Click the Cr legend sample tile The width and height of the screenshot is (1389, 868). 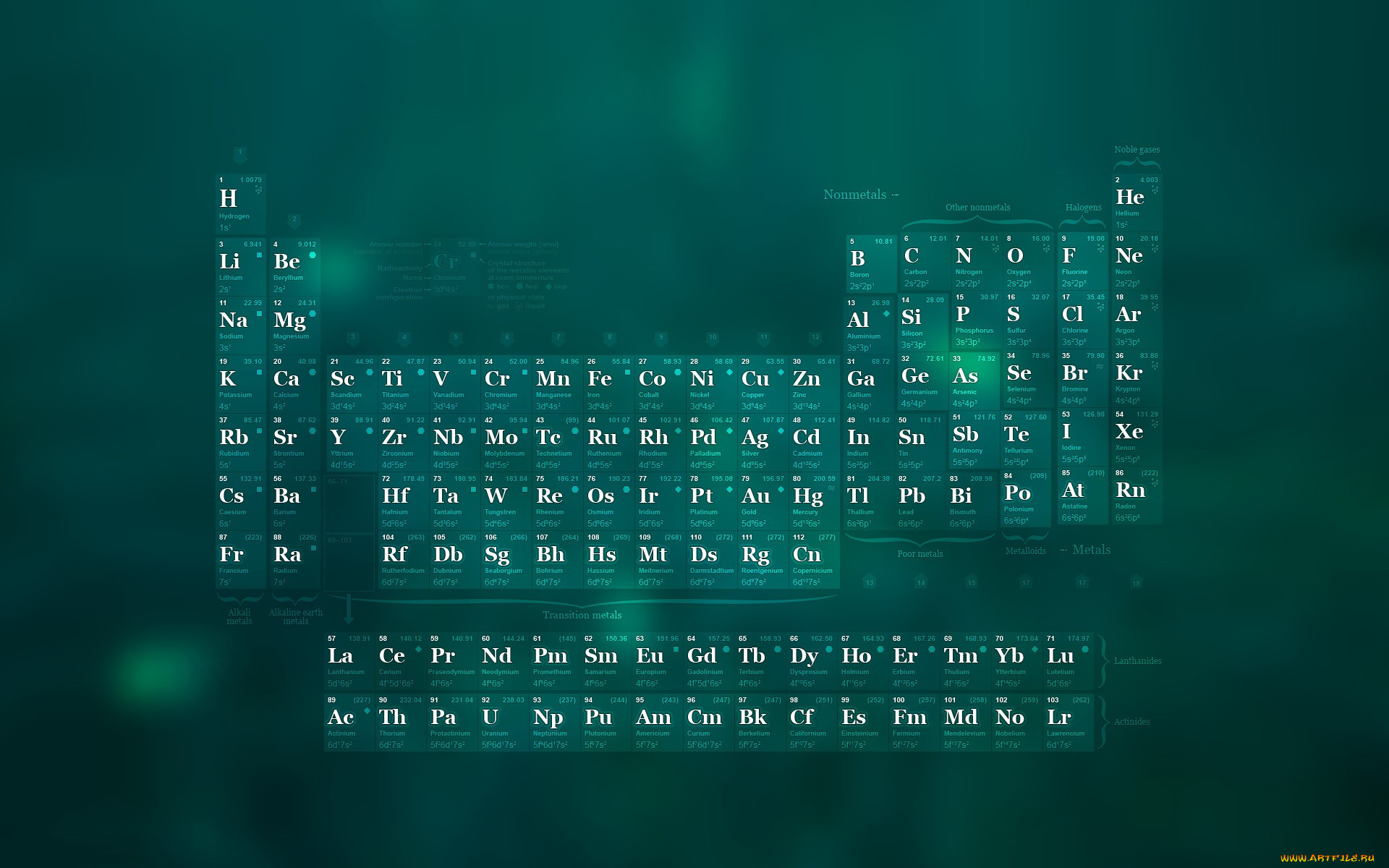click(446, 262)
